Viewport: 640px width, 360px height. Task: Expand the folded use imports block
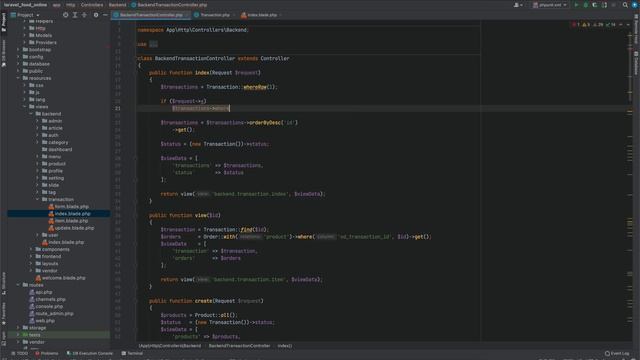[153, 44]
